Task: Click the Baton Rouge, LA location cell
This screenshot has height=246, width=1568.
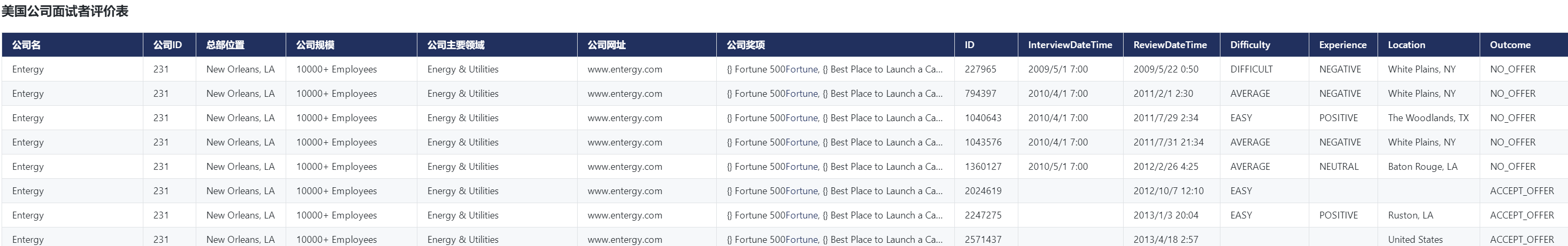Action: coord(1422,167)
